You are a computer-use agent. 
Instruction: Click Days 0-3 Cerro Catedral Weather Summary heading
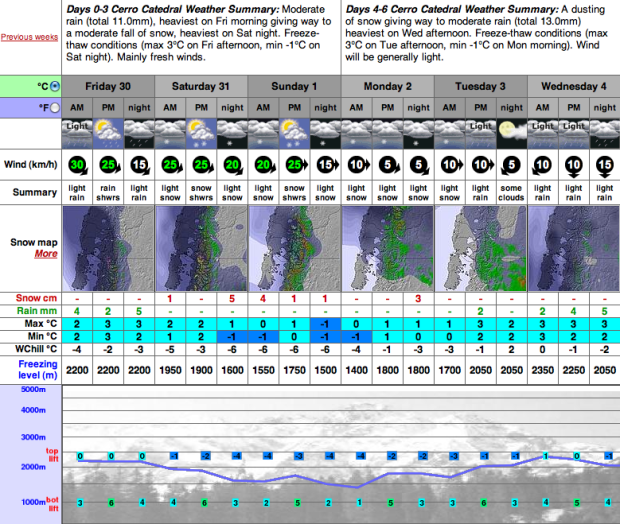pos(172,9)
